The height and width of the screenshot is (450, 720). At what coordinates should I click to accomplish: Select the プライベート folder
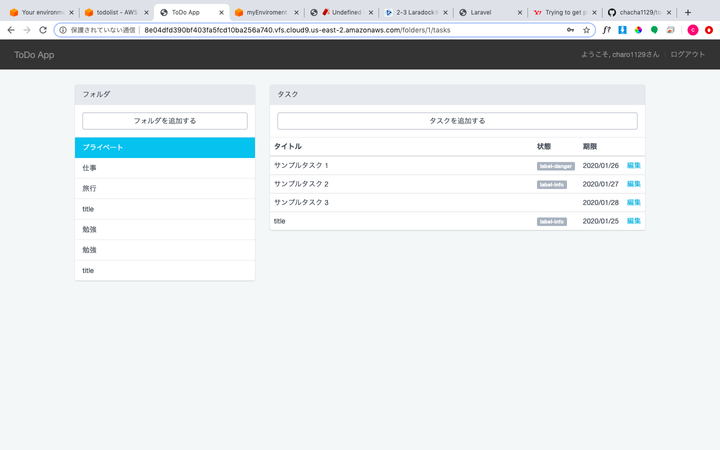click(x=165, y=147)
